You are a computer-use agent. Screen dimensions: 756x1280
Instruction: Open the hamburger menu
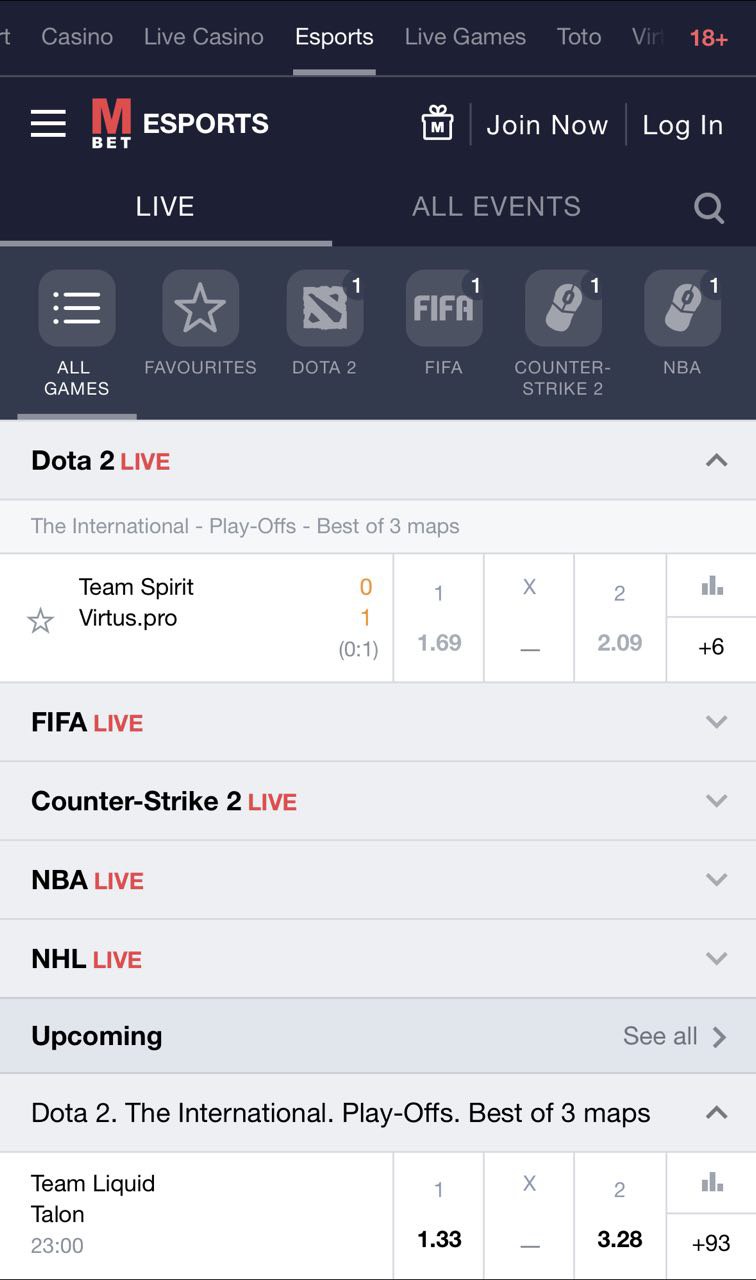point(48,124)
